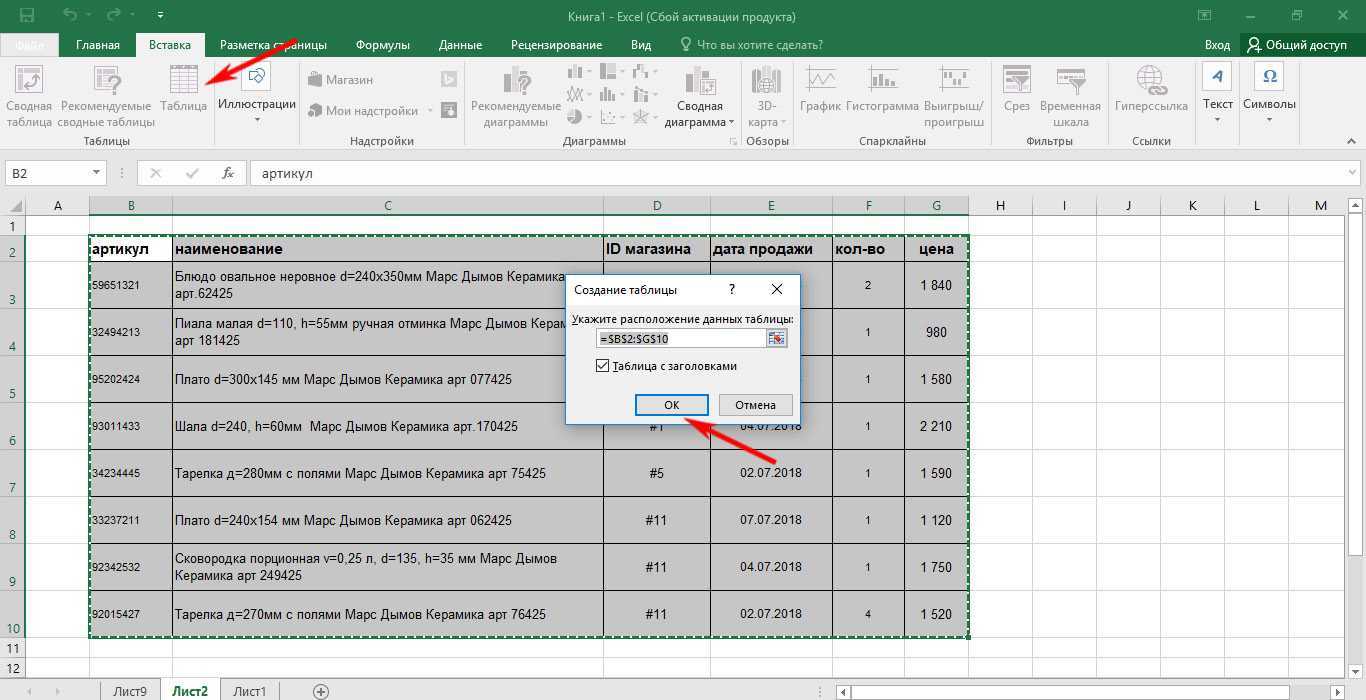
Task: Expand the Name Box dropdown arrow
Action: click(x=97, y=173)
